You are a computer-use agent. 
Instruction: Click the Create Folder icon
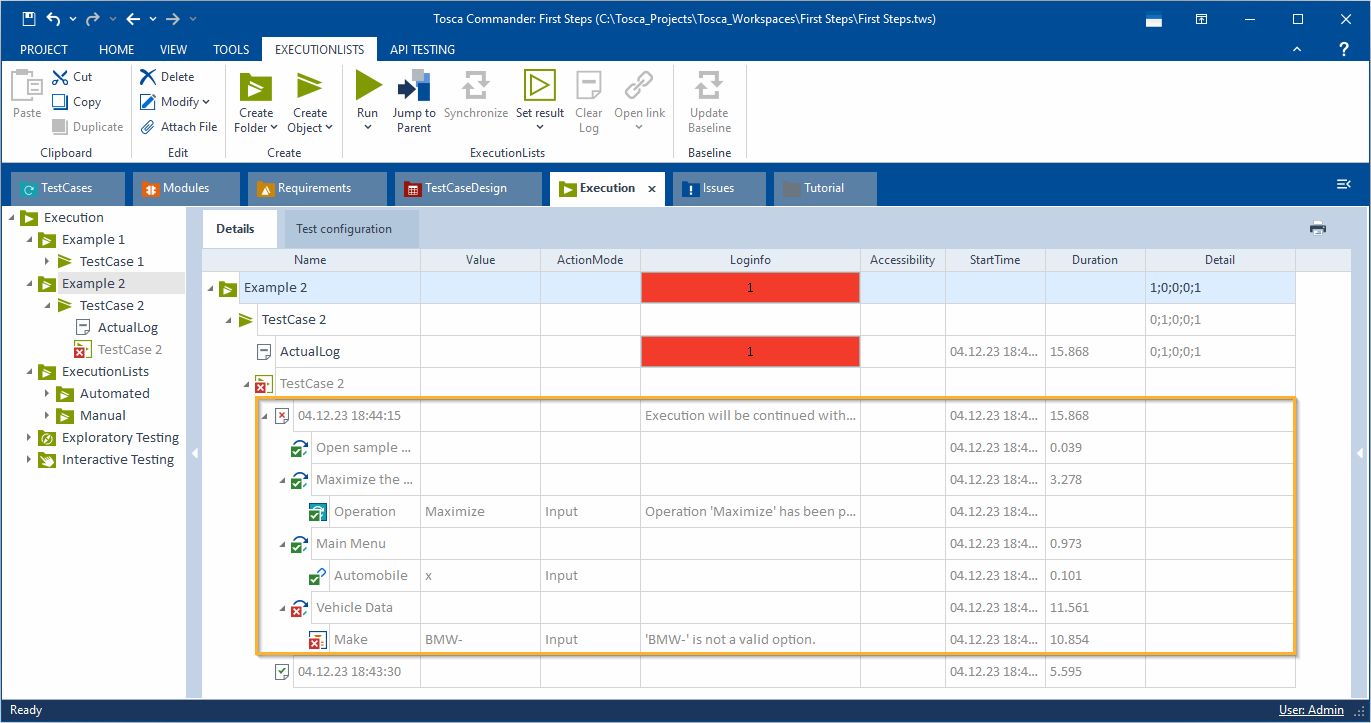point(256,88)
